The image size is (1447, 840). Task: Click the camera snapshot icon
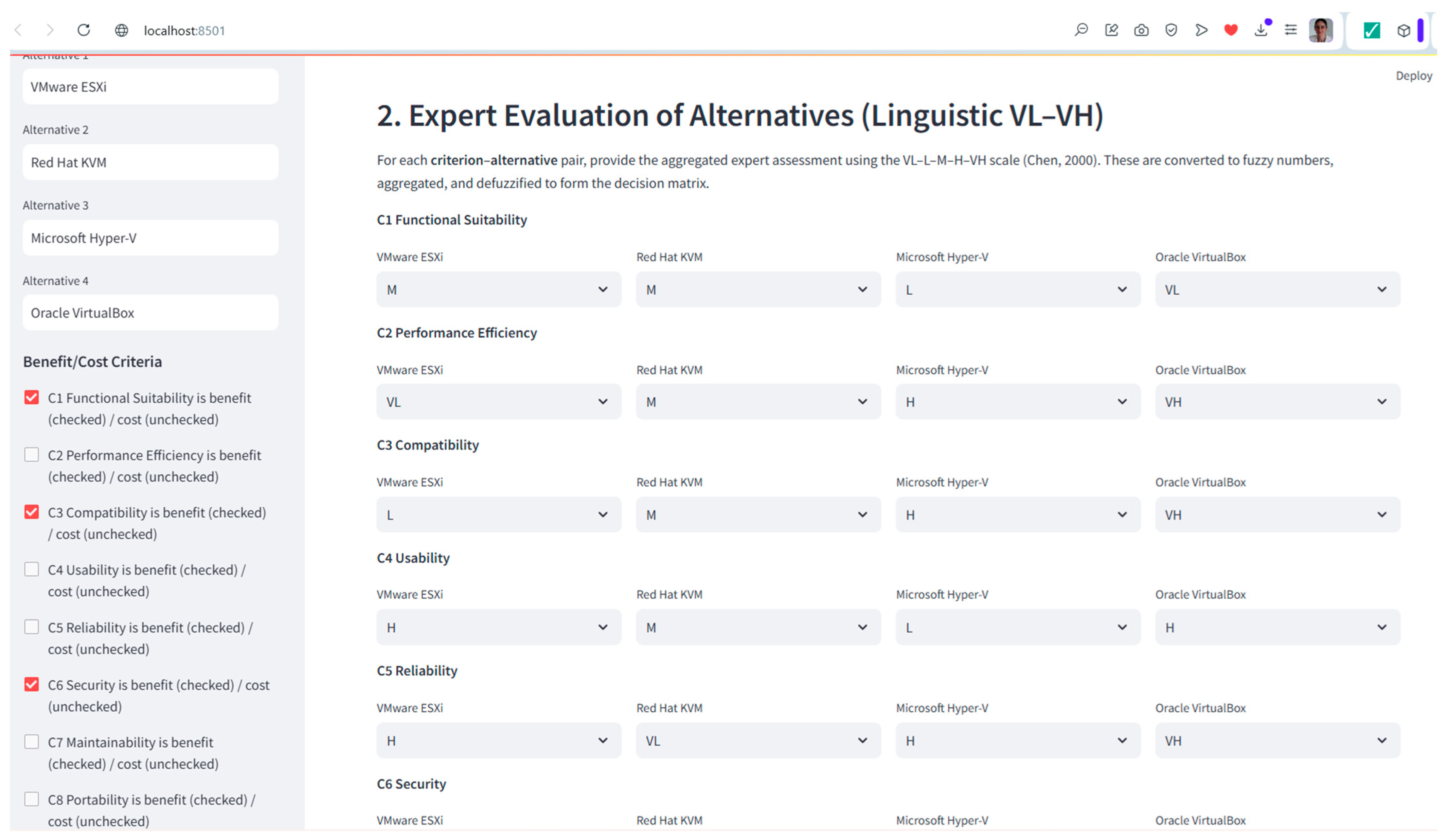(x=1141, y=30)
